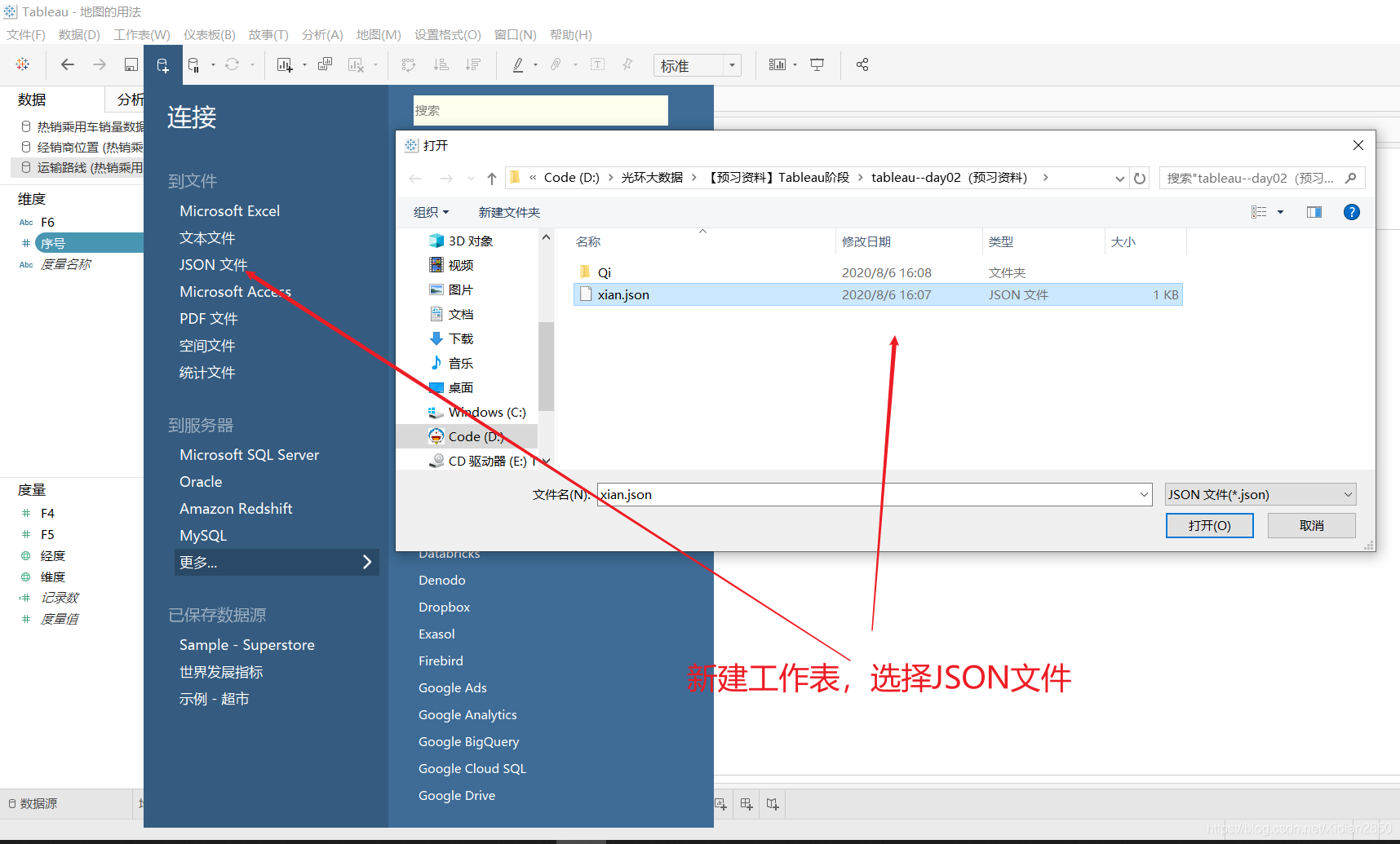Click the undo back arrow in toolbar
Viewport: 1400px width, 844px height.
(x=68, y=64)
